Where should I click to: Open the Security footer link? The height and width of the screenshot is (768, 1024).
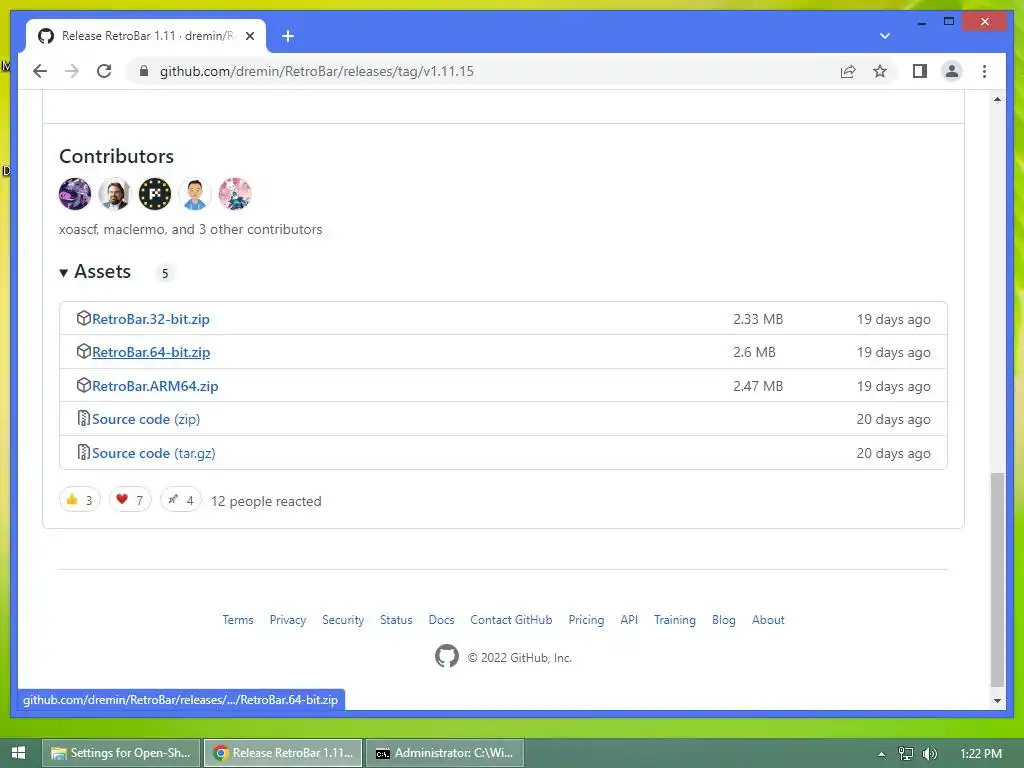click(x=343, y=620)
